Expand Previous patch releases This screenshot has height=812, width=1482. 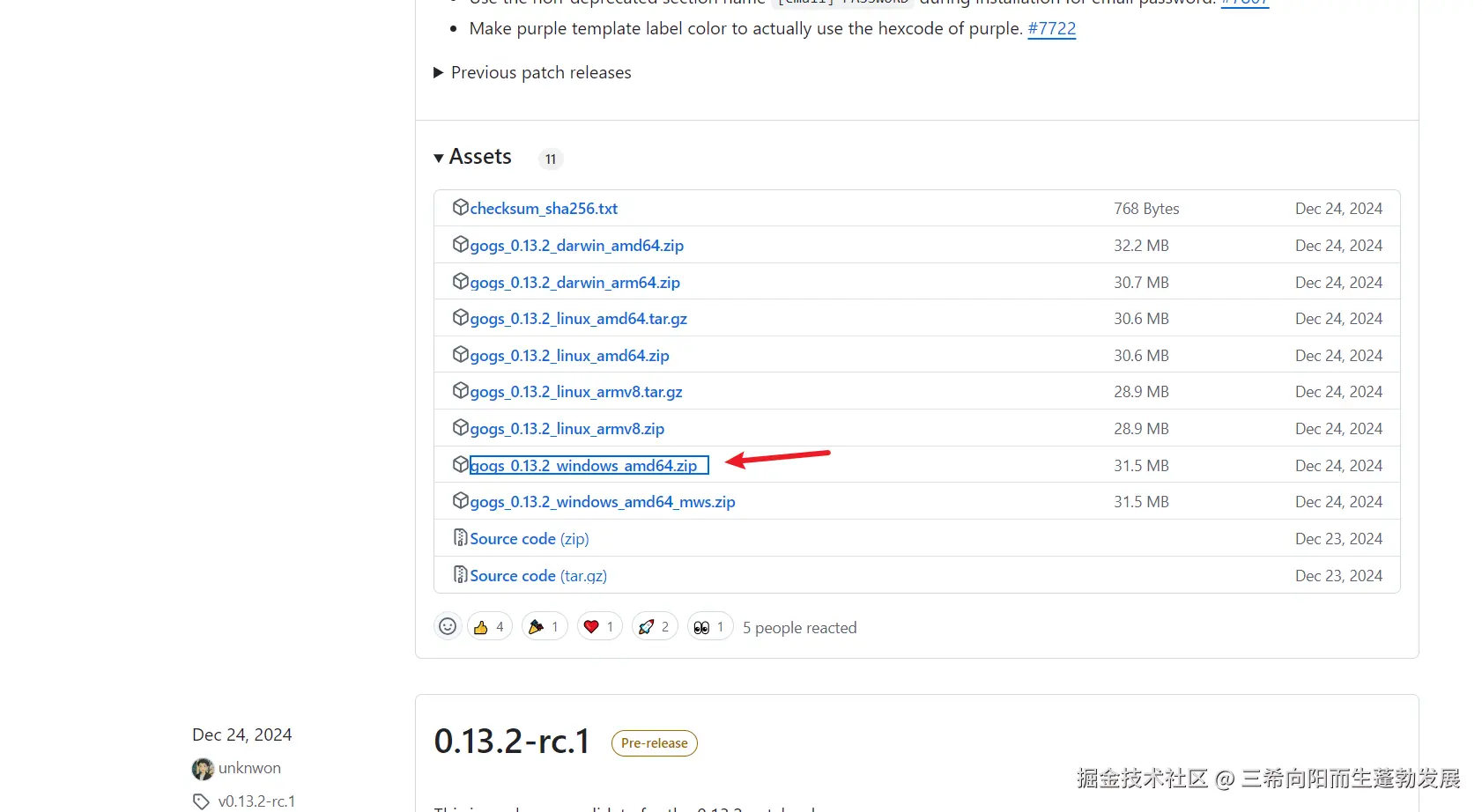pos(532,72)
